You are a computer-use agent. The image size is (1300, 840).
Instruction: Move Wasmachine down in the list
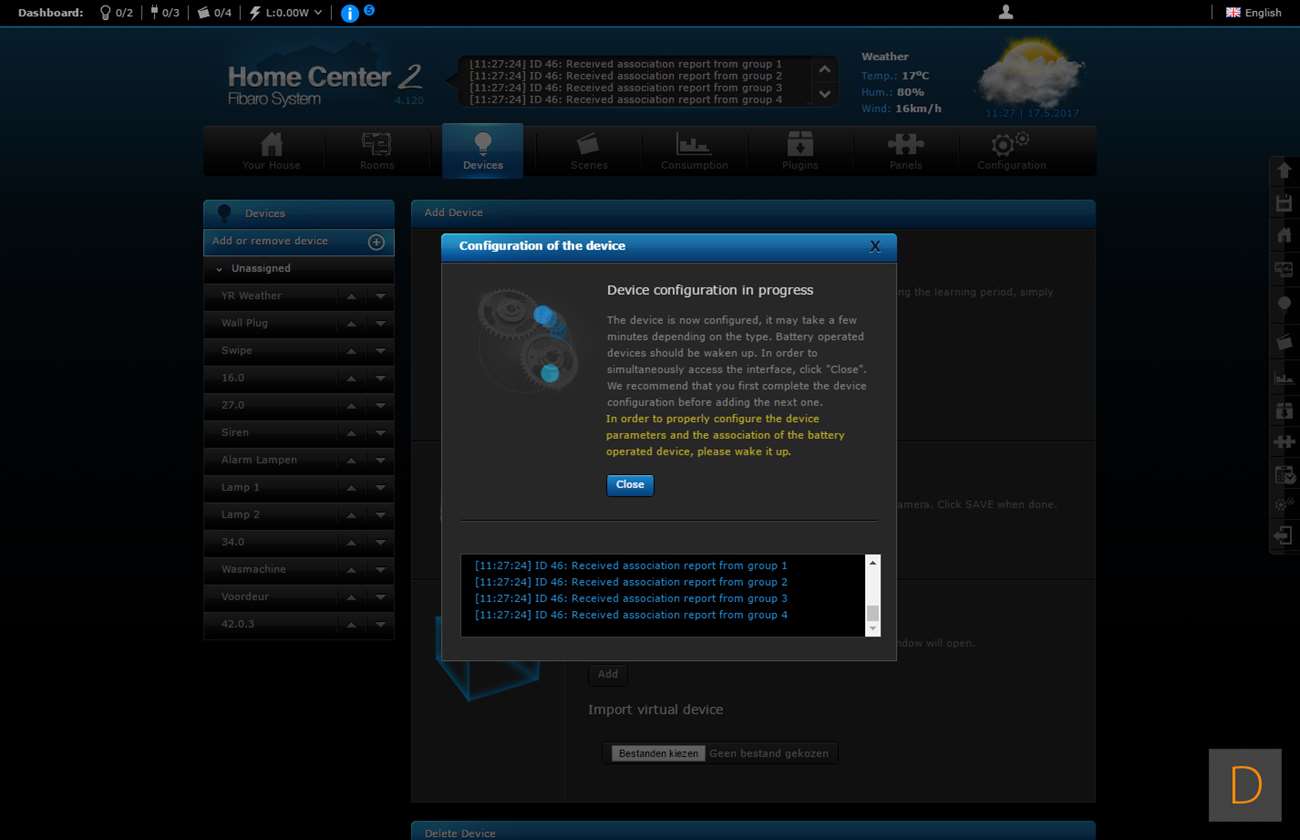[x=380, y=570]
